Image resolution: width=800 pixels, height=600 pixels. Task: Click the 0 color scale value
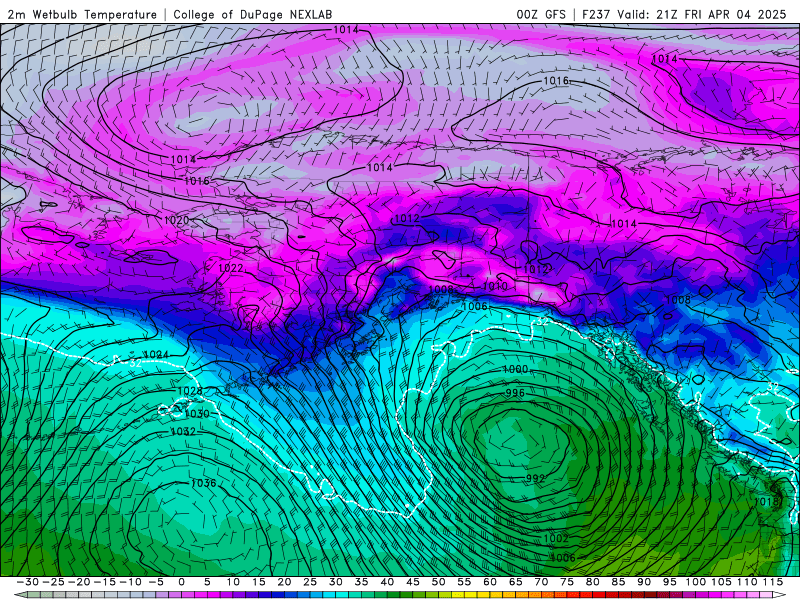click(x=182, y=582)
